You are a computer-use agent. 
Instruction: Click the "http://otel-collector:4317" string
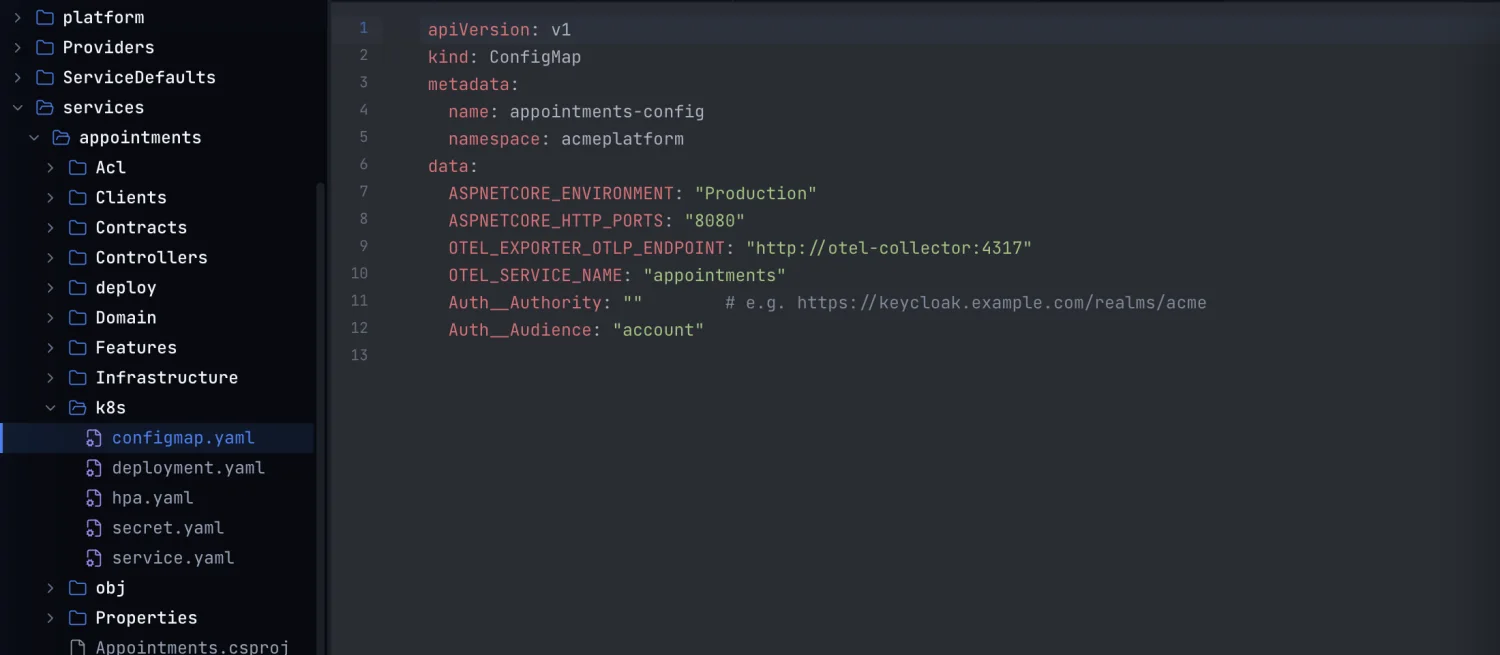coord(889,248)
